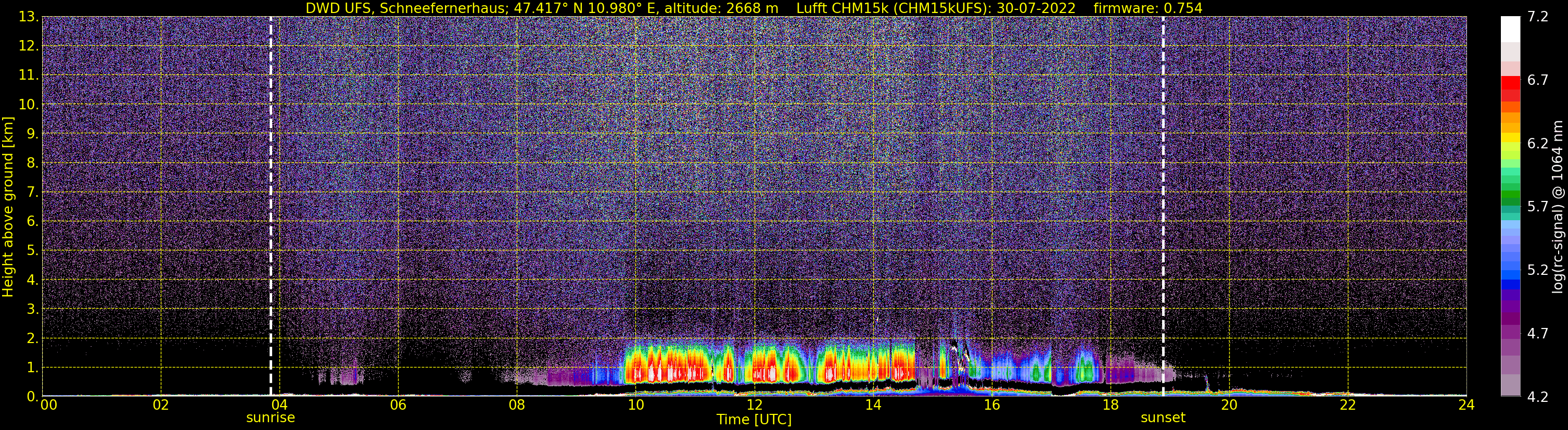1568x430 pixels.
Task: Click the x-axis tick label '20'
Action: tap(1229, 405)
